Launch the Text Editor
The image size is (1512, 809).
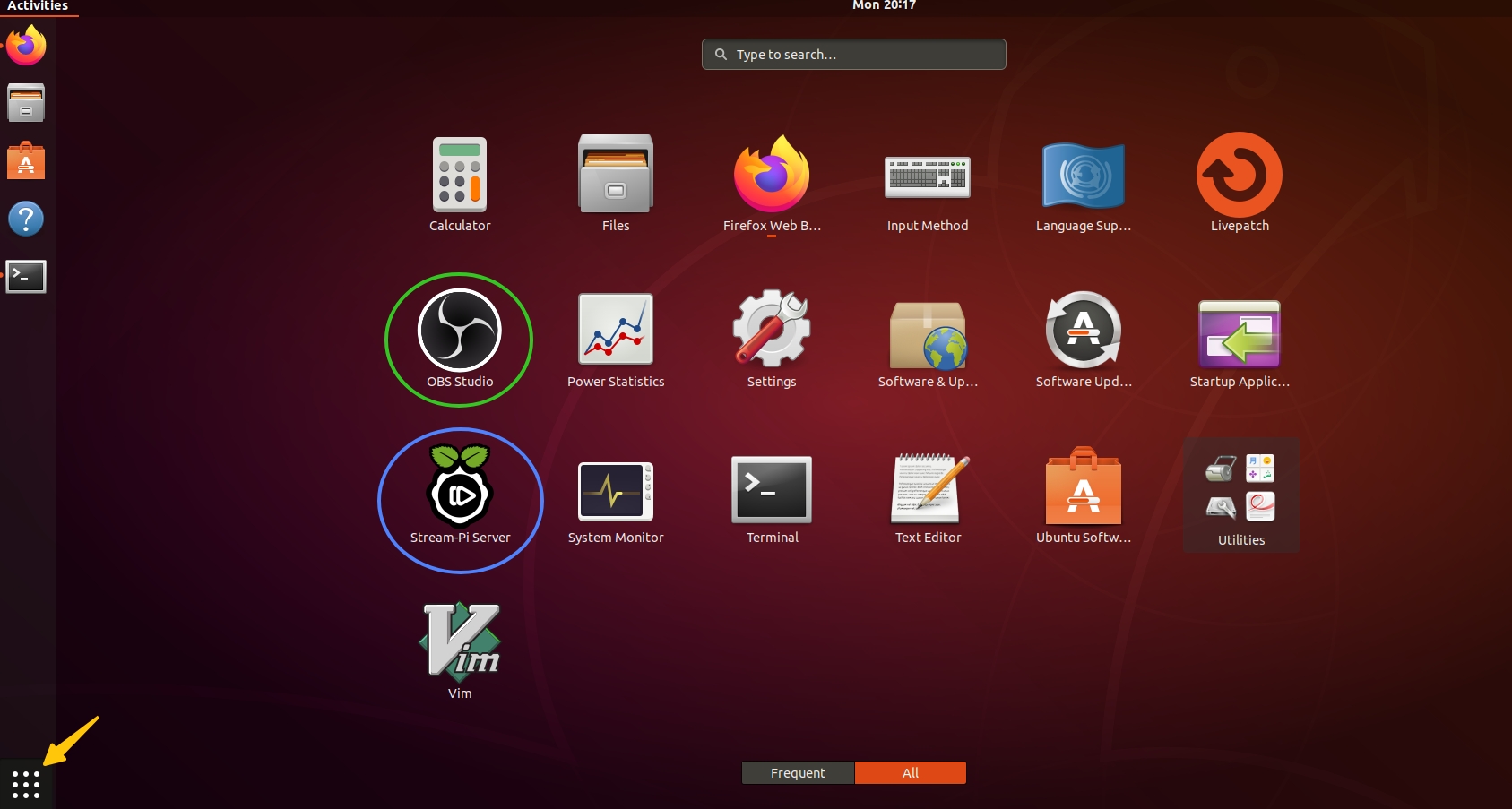[x=928, y=496]
